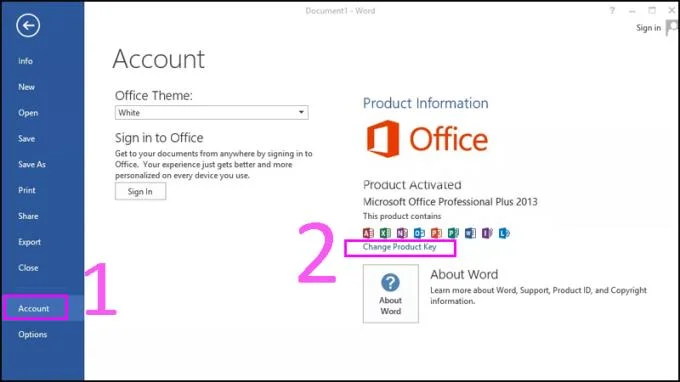
Task: Choose Save in the sidebar
Action: pyautogui.click(x=26, y=139)
